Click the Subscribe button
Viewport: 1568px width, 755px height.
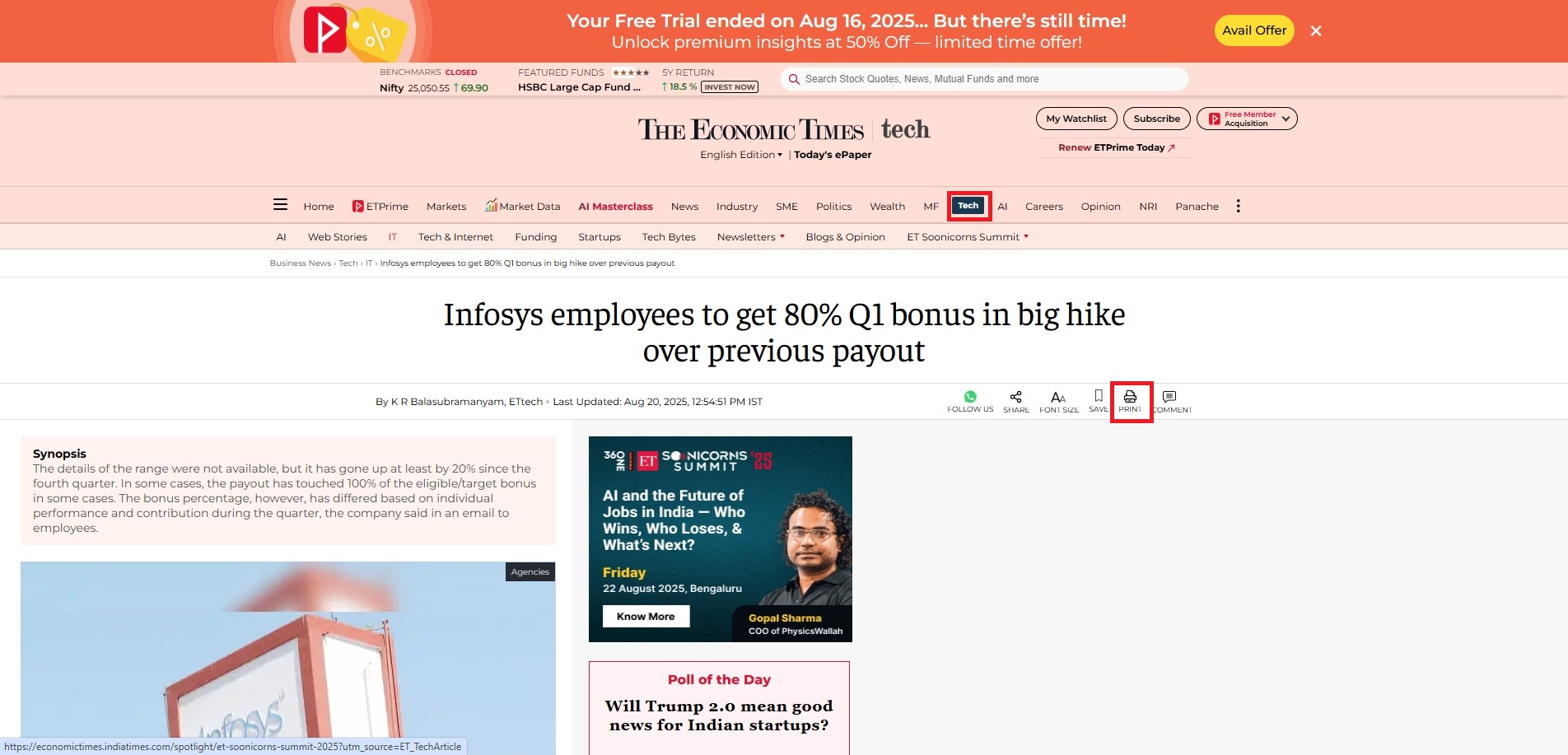click(1156, 119)
